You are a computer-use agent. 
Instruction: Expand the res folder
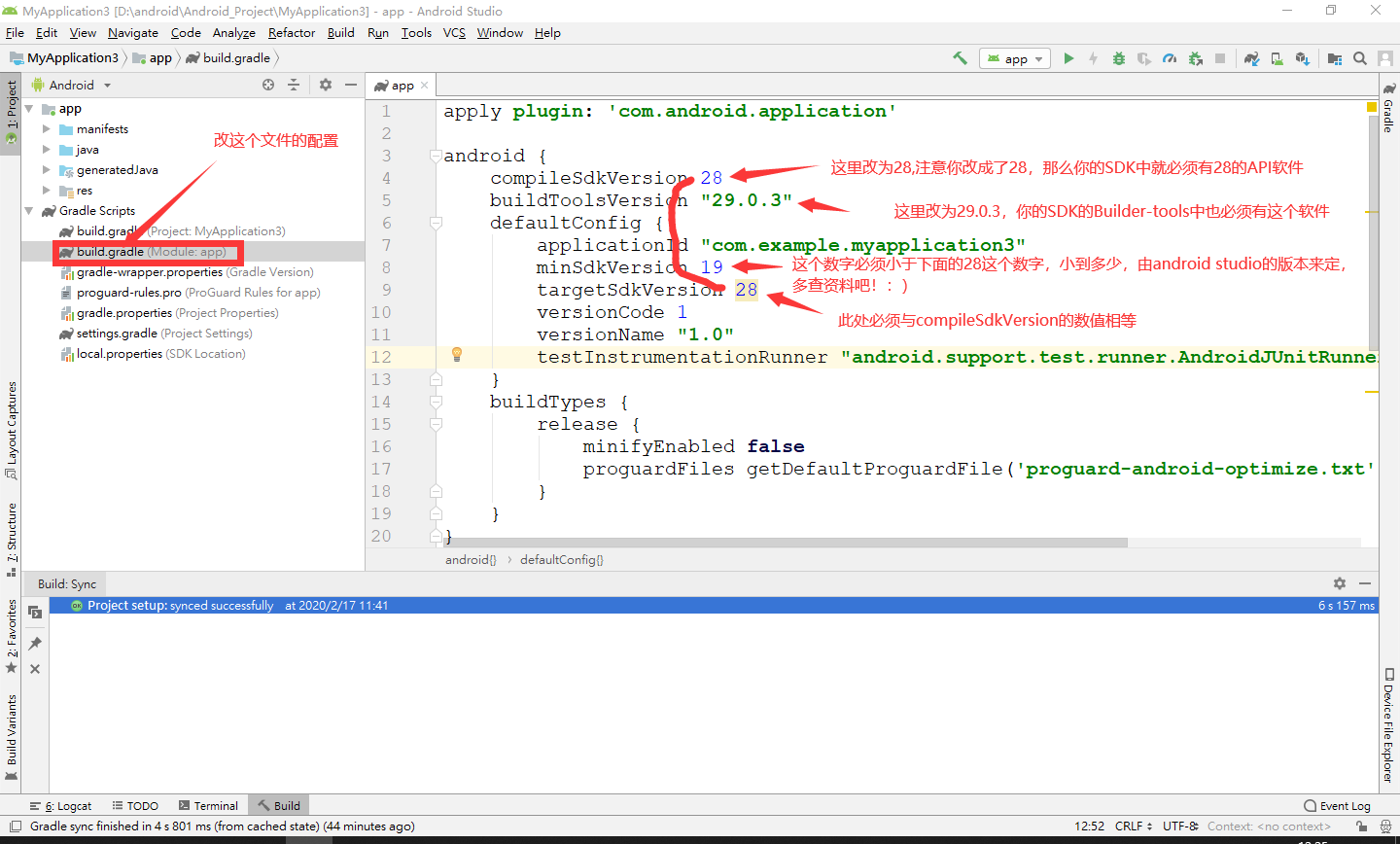(x=47, y=191)
